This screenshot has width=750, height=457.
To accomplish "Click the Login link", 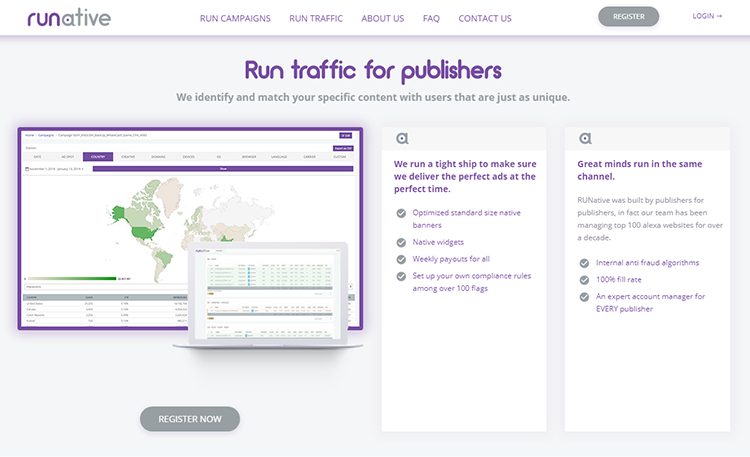I will click(x=707, y=16).
